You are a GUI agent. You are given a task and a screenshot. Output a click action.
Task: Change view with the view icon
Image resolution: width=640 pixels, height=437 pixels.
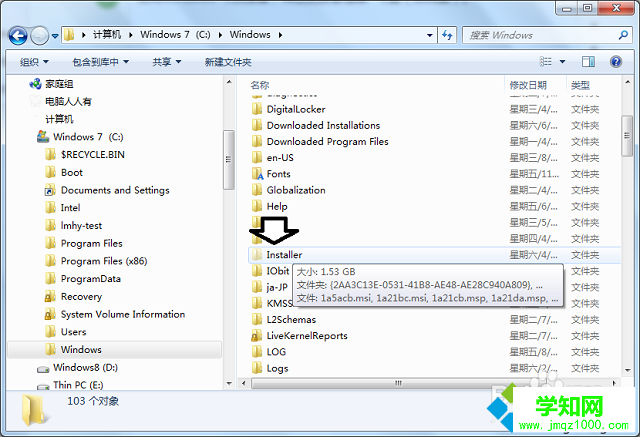[546, 62]
